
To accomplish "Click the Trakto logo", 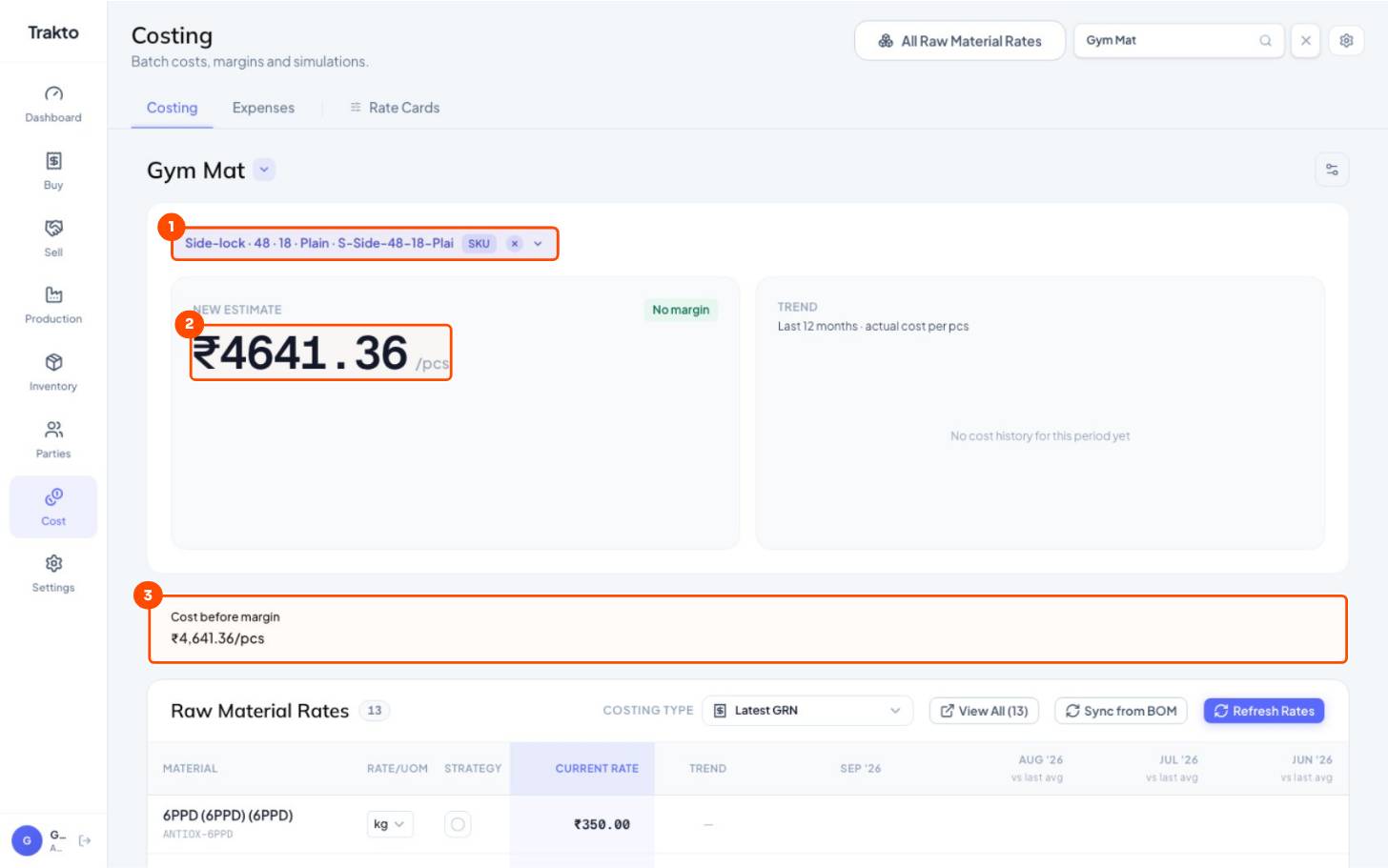I will [x=53, y=32].
